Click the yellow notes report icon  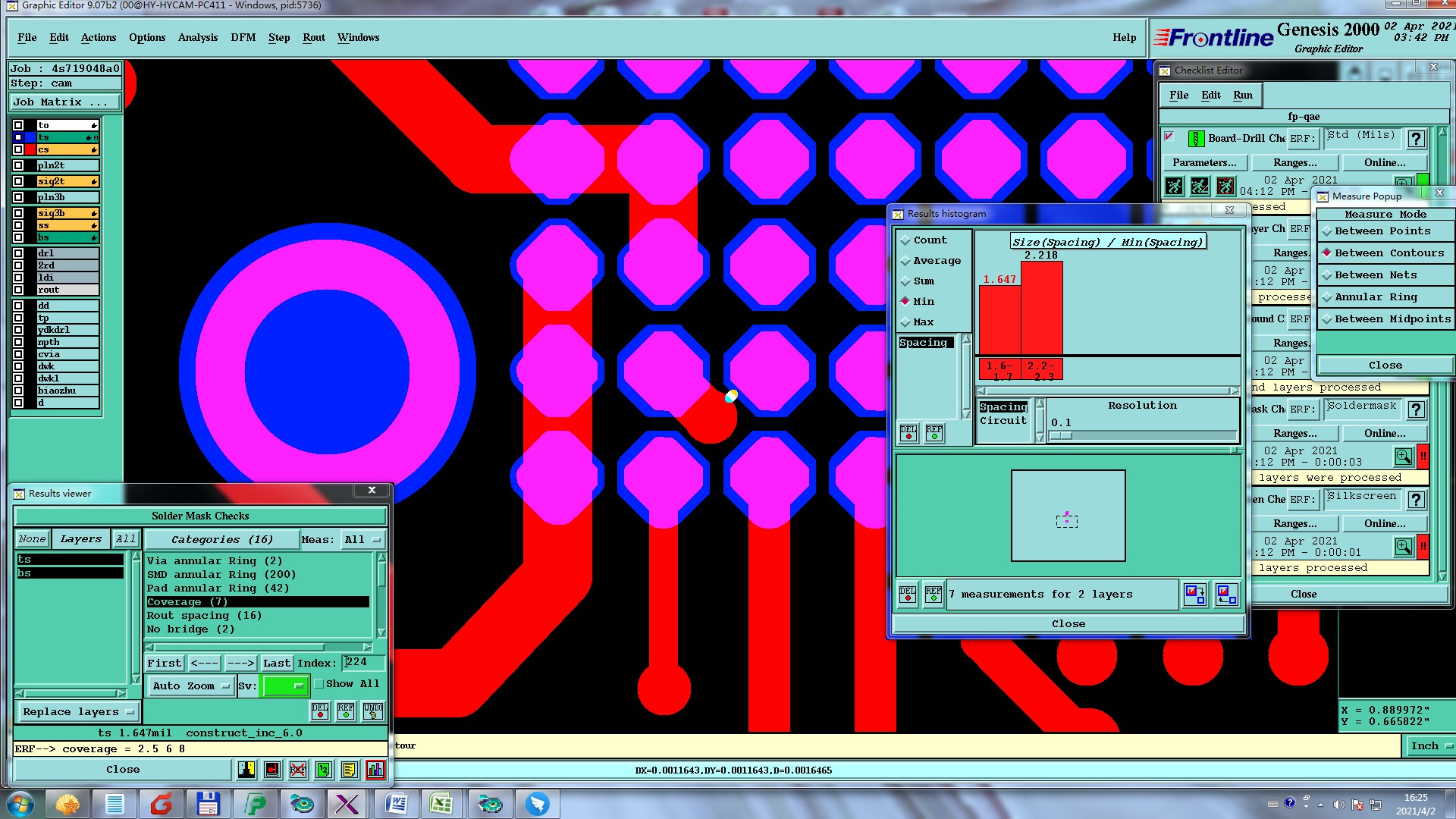[x=349, y=770]
